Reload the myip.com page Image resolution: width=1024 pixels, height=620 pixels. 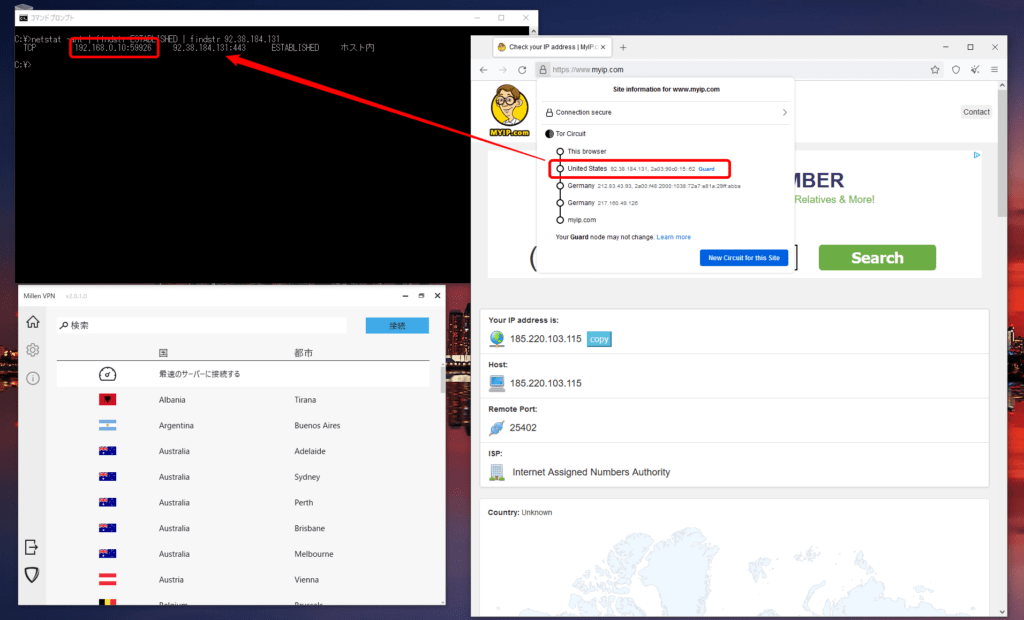tap(522, 70)
